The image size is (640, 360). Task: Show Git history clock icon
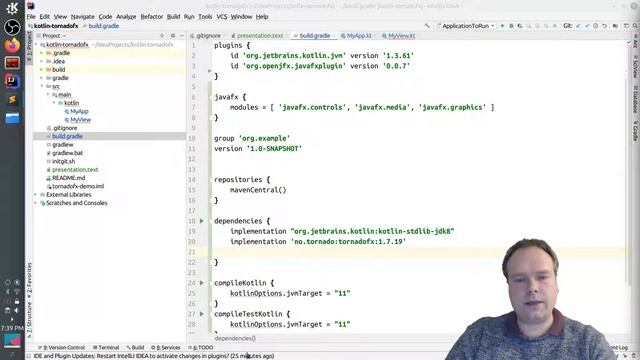tap(596, 26)
